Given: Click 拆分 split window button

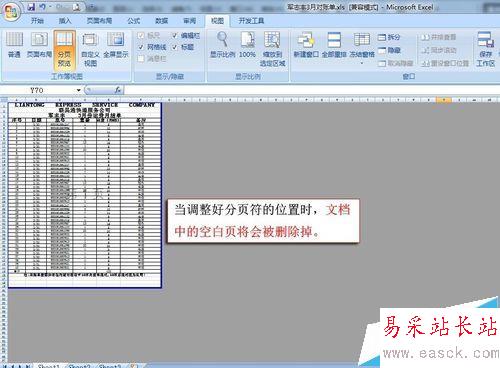Looking at the screenshot, I should point(389,37).
